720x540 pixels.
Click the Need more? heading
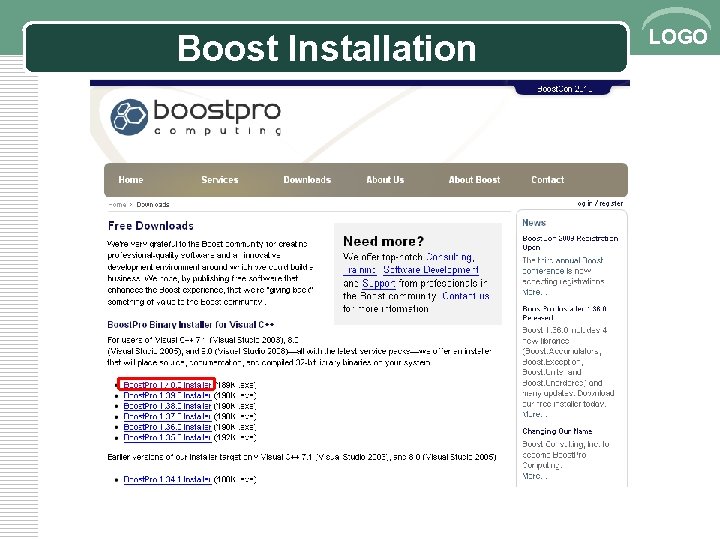point(383,241)
